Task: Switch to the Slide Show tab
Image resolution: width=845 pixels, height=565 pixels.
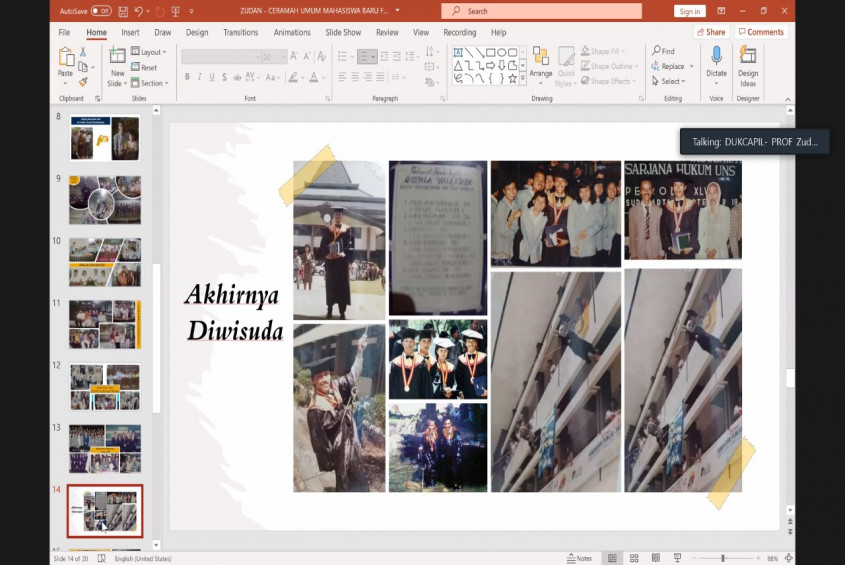Action: click(x=343, y=32)
